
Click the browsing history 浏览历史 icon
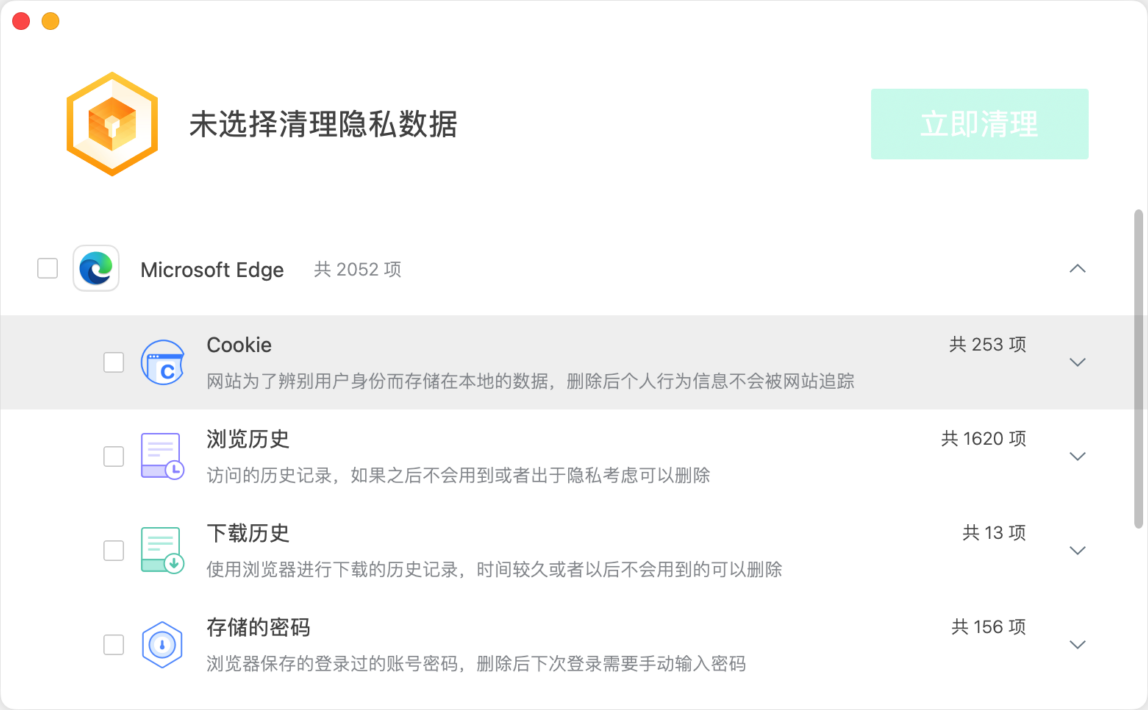[x=163, y=456]
